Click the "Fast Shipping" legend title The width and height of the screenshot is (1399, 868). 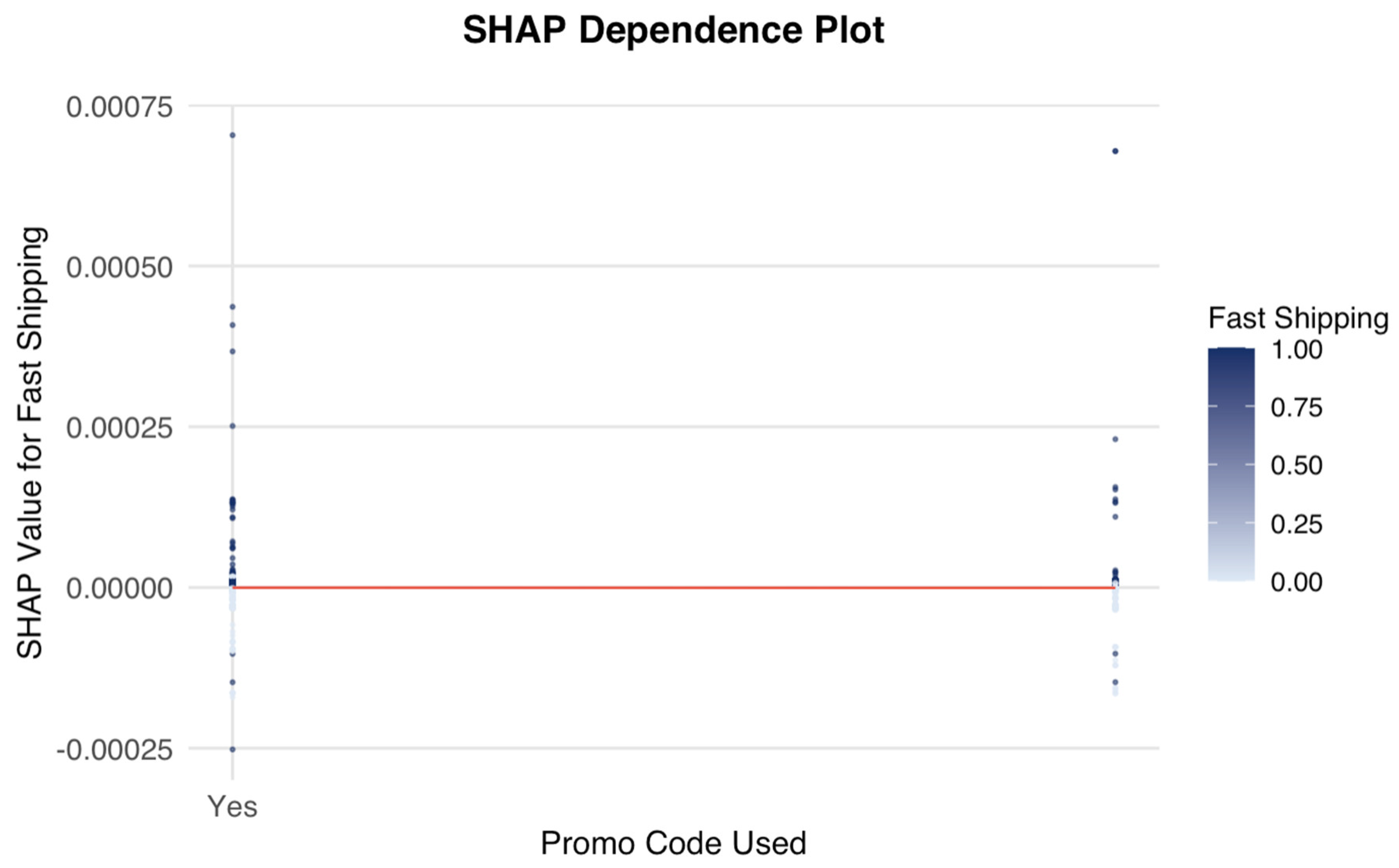pos(1298,318)
